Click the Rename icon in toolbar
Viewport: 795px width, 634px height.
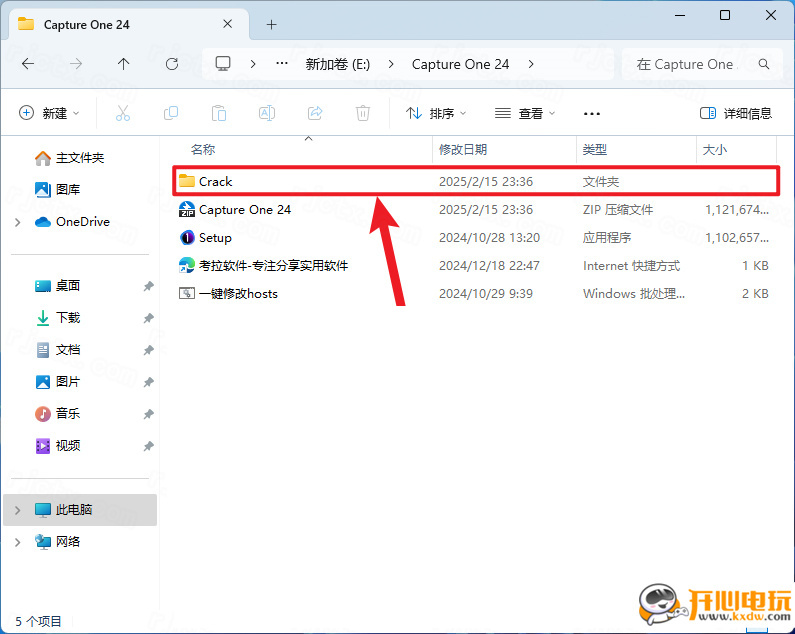click(267, 113)
